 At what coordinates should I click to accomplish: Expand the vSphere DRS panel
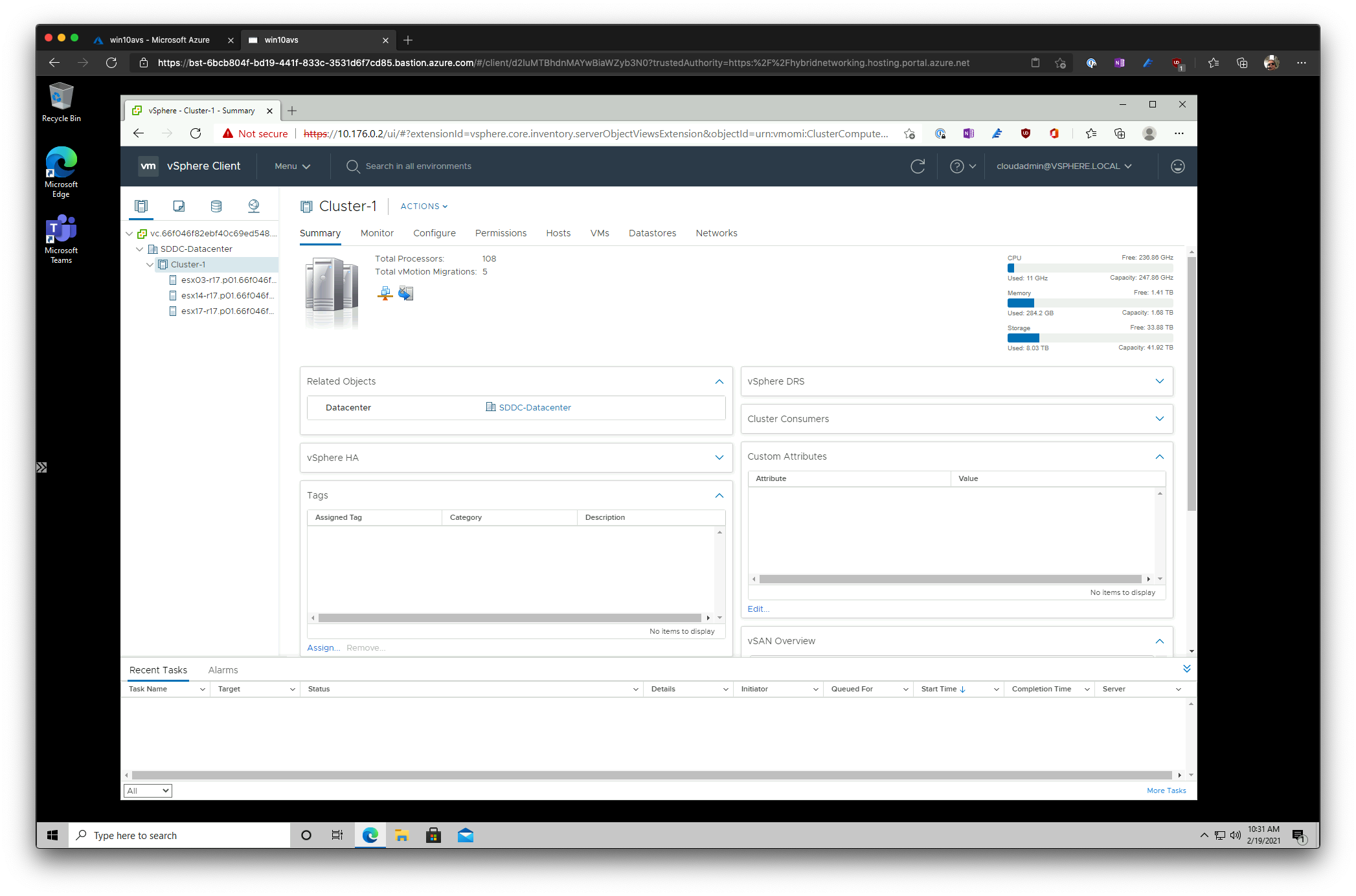coord(1159,381)
